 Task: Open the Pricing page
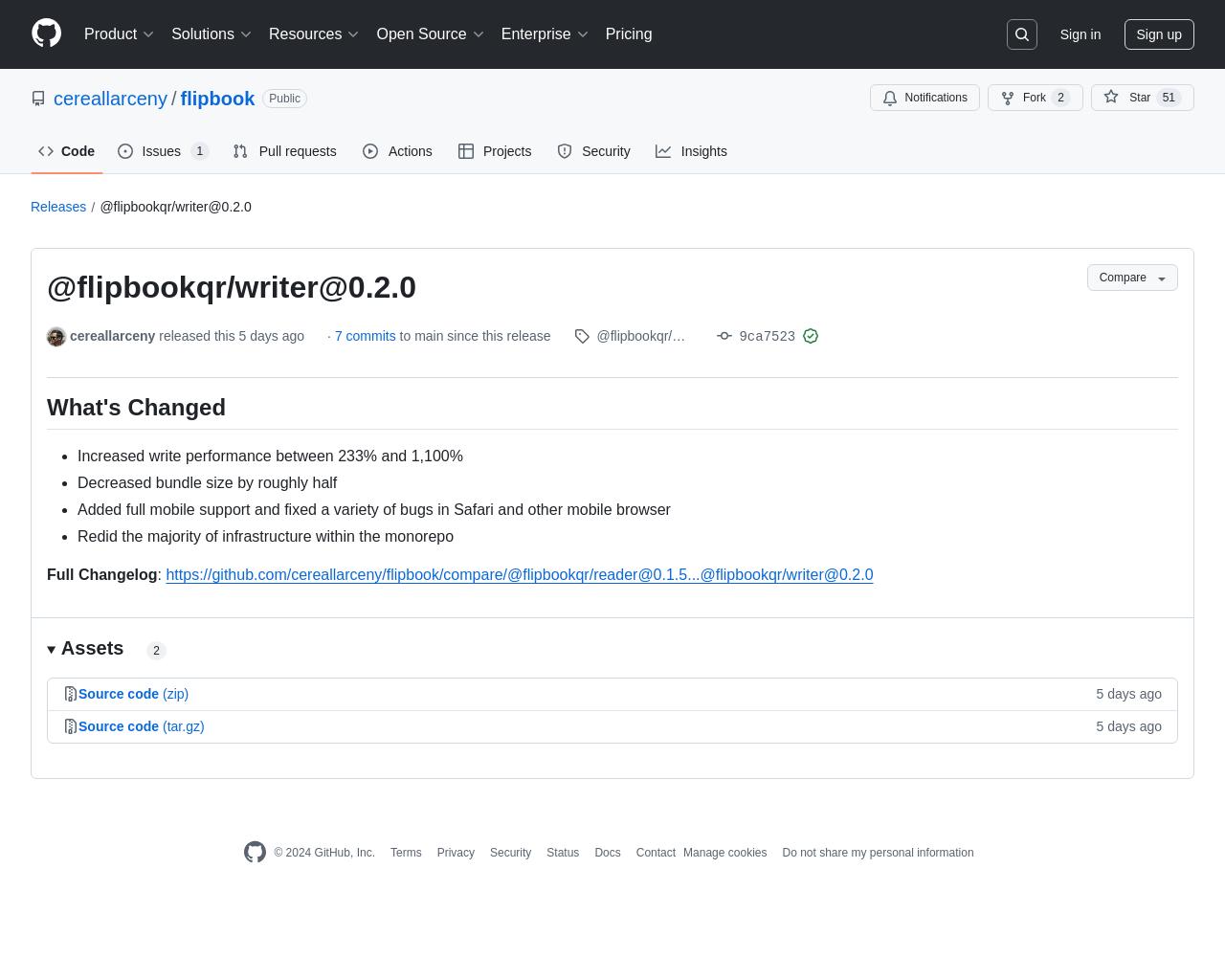coord(629,34)
